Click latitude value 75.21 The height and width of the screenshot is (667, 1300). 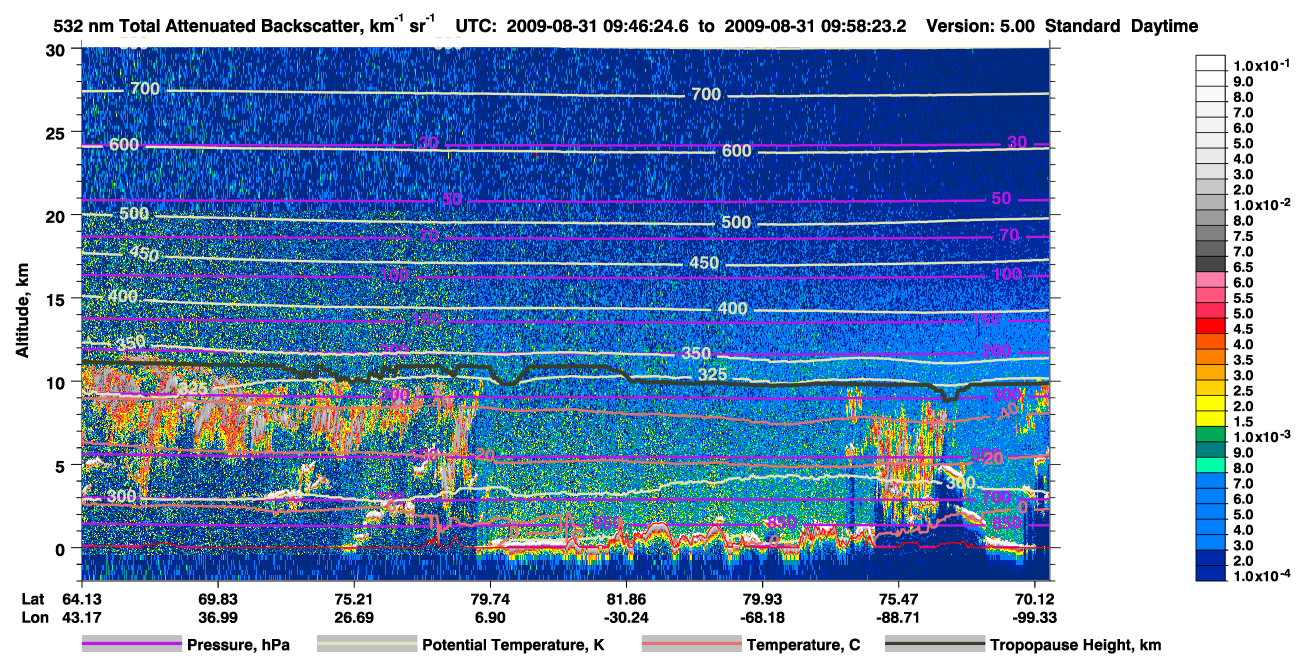[353, 599]
